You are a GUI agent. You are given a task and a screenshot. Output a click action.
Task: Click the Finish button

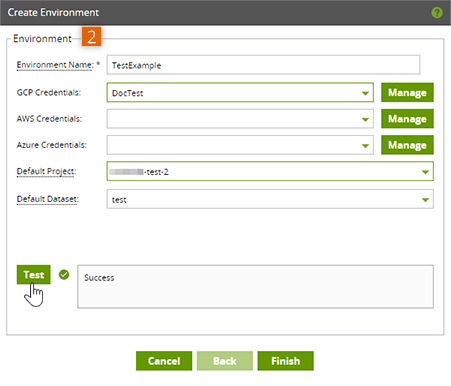[x=286, y=361]
